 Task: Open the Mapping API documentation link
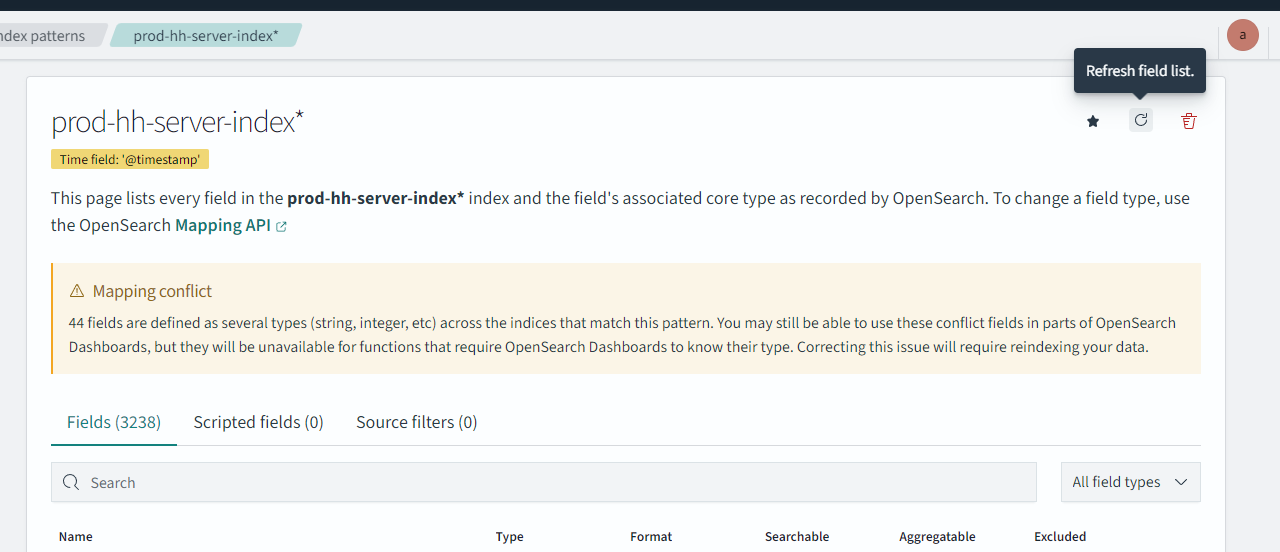[222, 225]
